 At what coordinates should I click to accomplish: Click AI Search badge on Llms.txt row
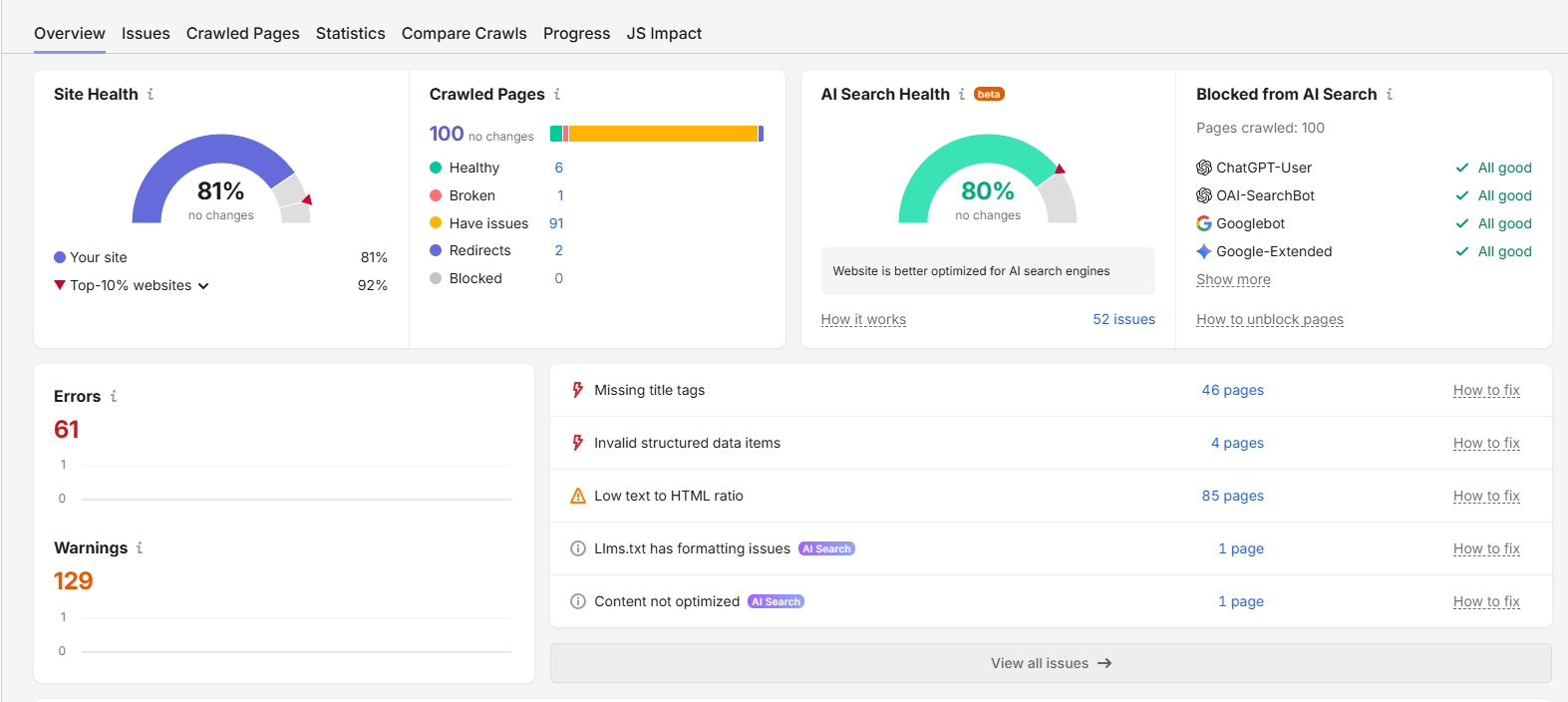pyautogui.click(x=826, y=548)
